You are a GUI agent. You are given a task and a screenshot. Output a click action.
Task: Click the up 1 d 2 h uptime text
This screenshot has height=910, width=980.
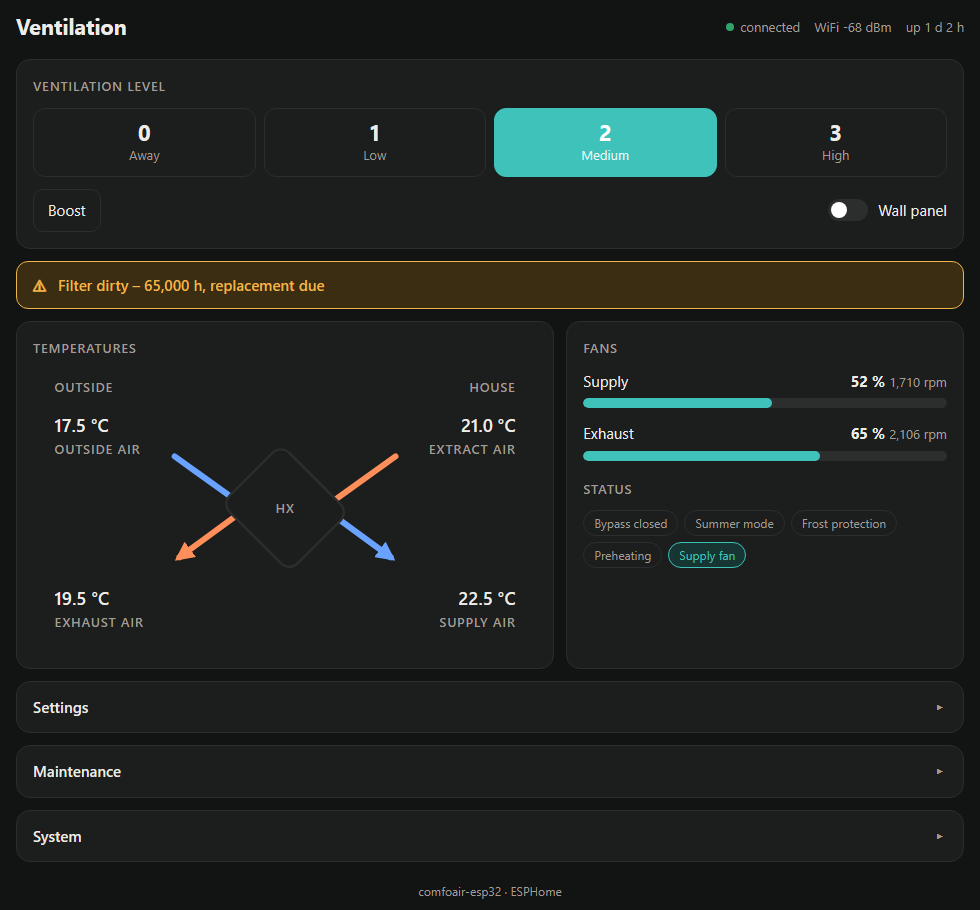(934, 28)
